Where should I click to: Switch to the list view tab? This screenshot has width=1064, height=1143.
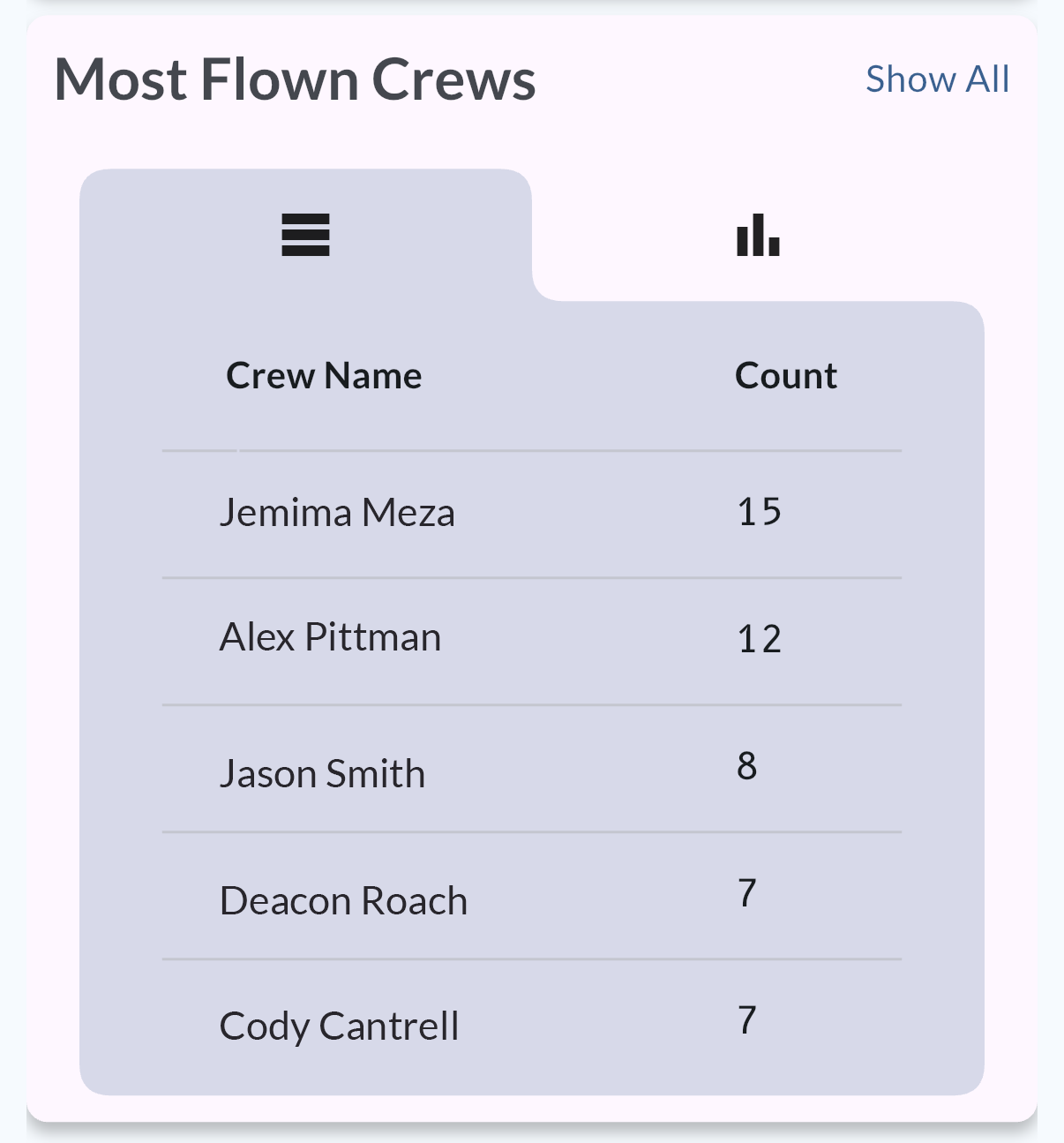click(x=305, y=235)
